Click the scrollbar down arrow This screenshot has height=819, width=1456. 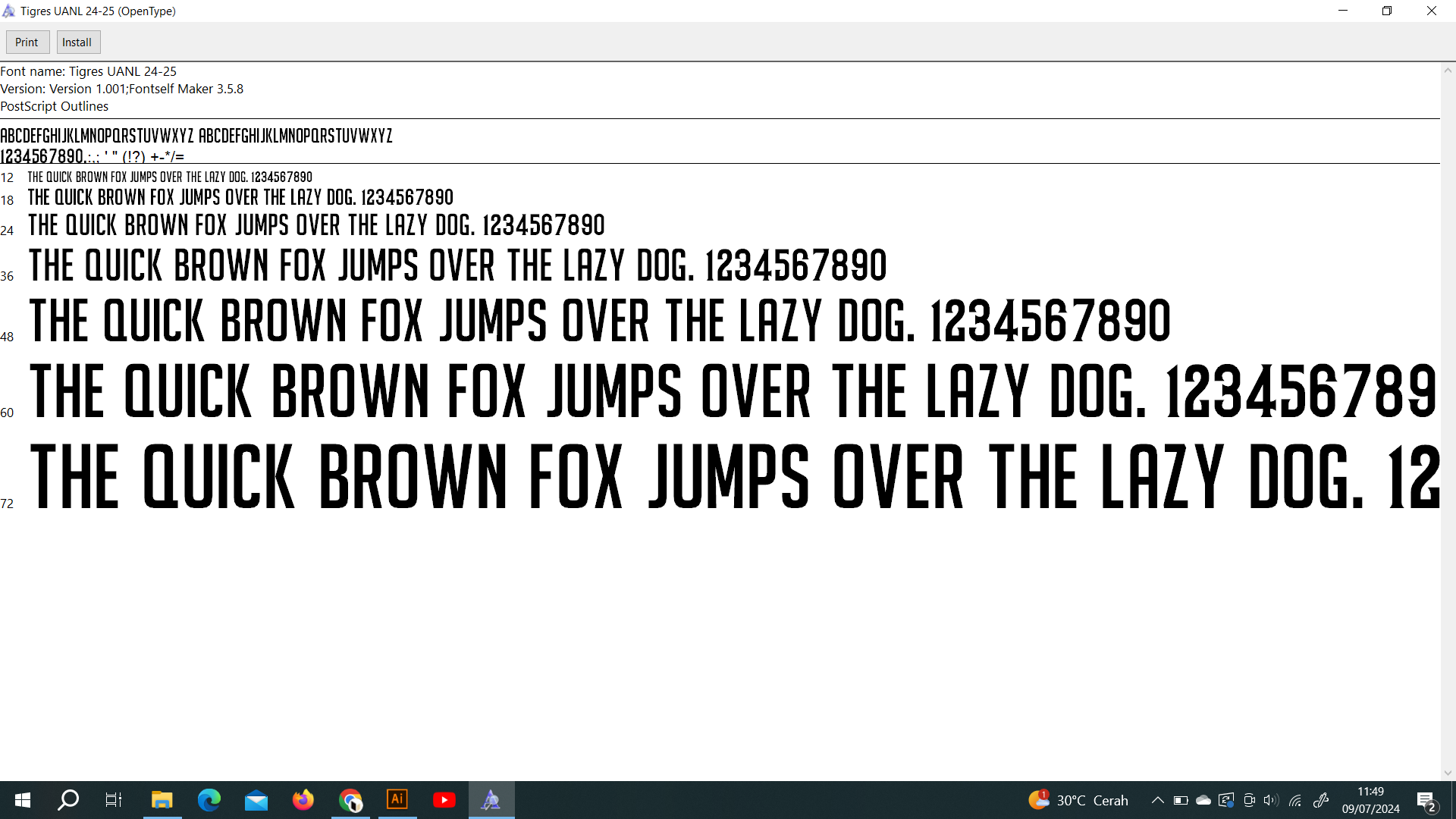point(1448,773)
